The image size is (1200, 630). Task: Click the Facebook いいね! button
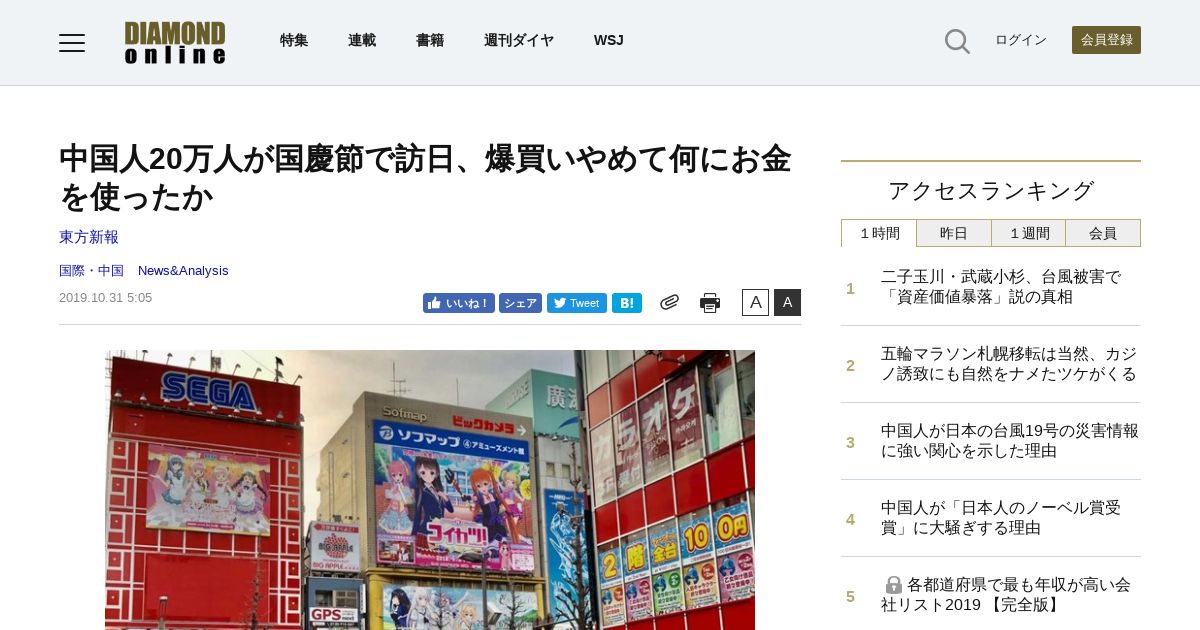click(458, 303)
